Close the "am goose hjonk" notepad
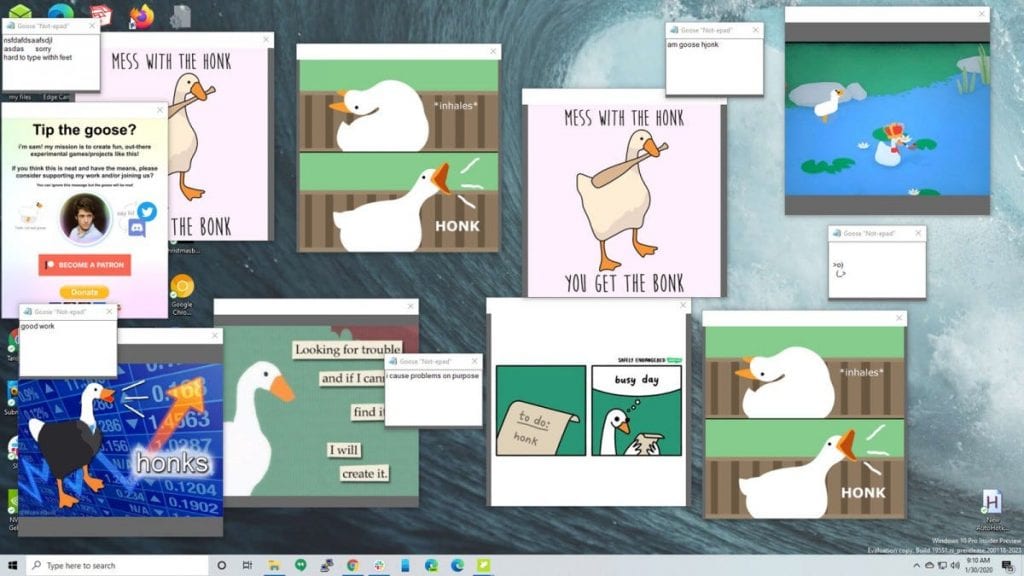The width and height of the screenshot is (1024, 576). (756, 30)
